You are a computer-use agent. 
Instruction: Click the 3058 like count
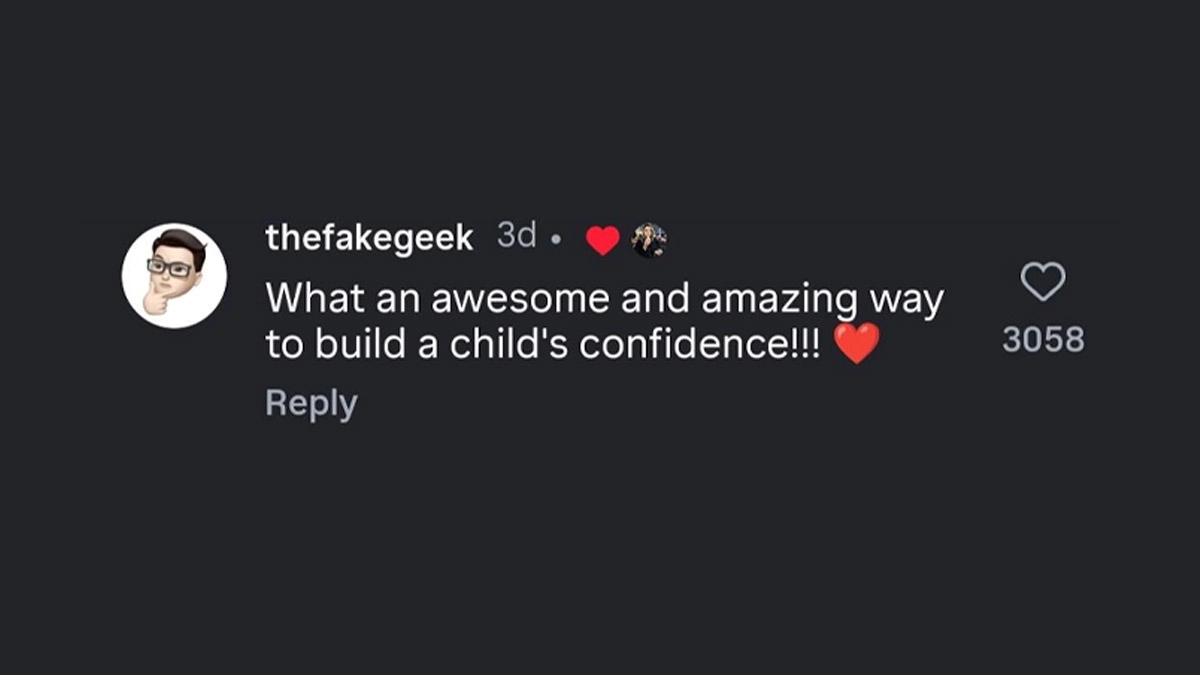[1043, 340]
